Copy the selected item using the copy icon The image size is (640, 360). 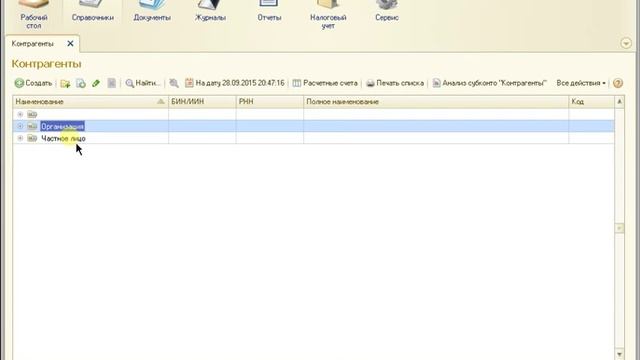coord(81,83)
